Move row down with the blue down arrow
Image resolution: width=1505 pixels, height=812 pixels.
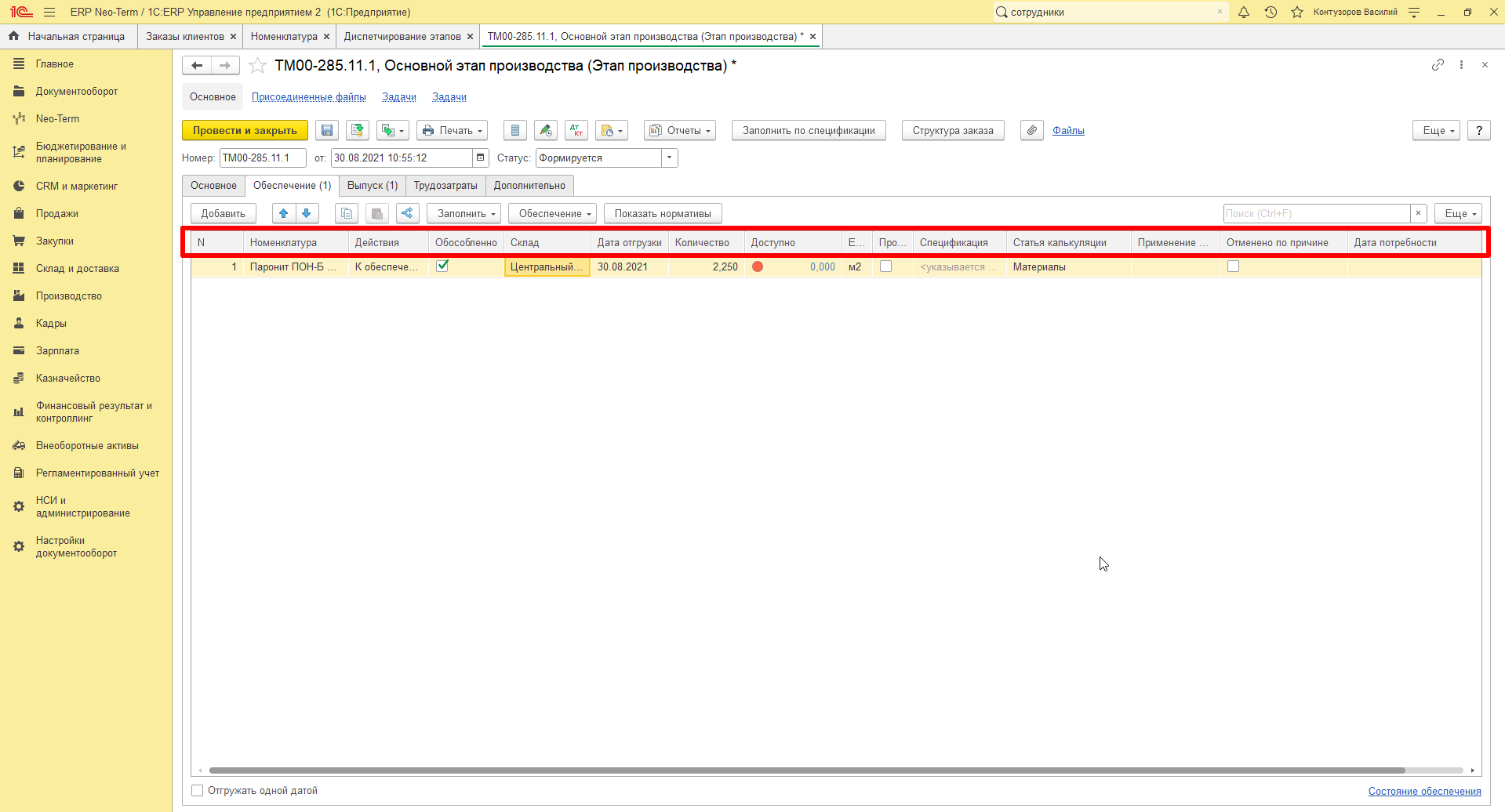click(x=307, y=214)
